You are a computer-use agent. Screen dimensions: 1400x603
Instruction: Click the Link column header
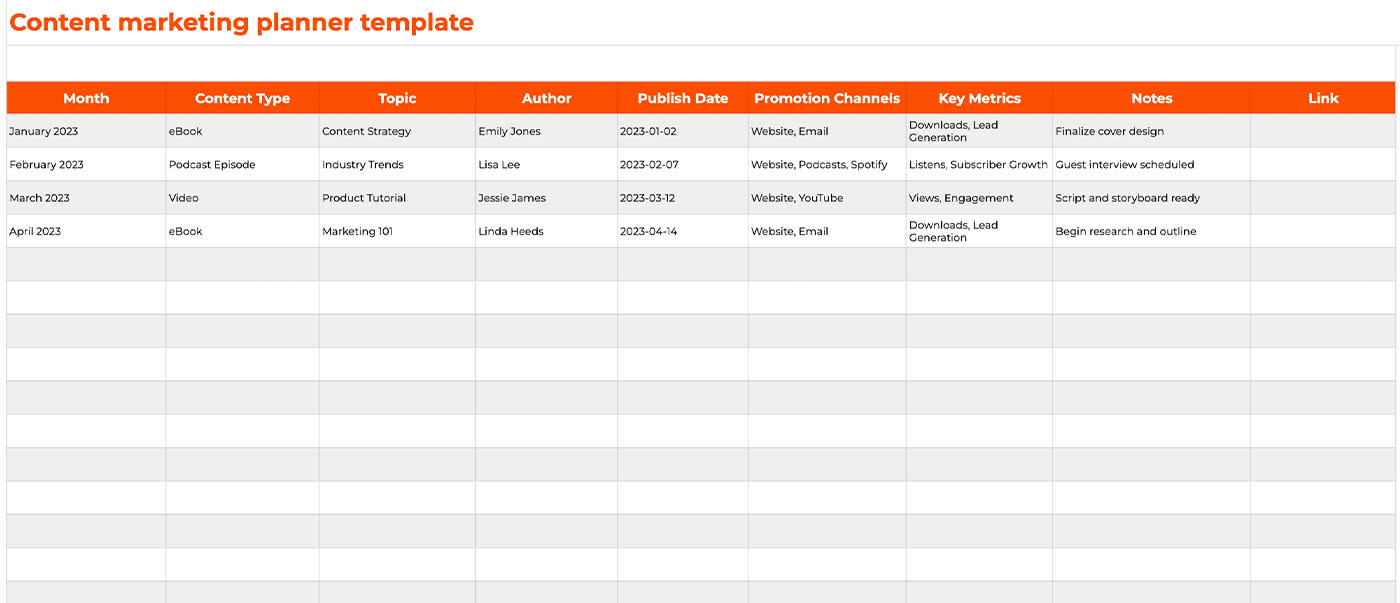(1323, 98)
